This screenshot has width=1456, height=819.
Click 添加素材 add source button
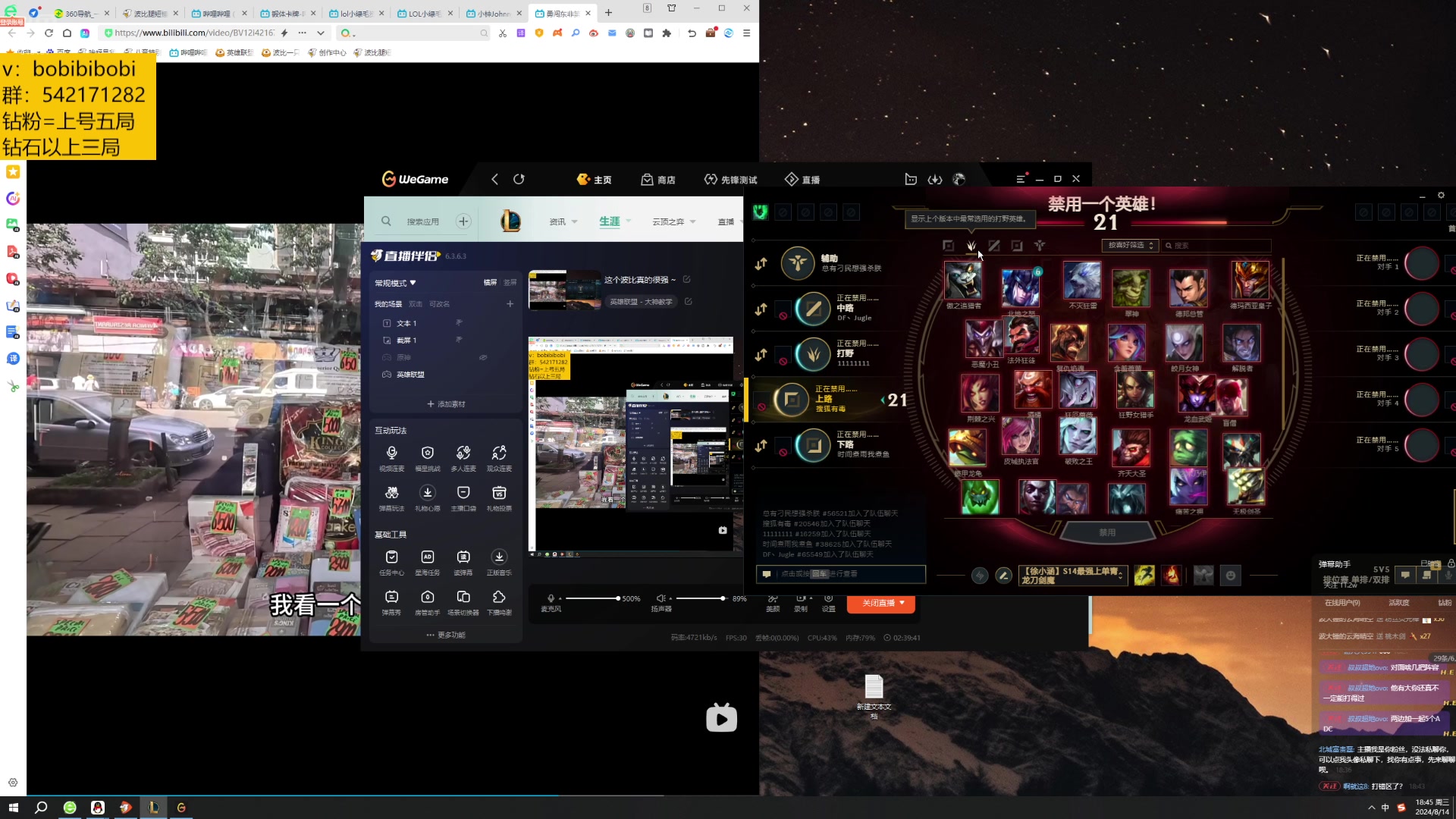click(x=446, y=404)
